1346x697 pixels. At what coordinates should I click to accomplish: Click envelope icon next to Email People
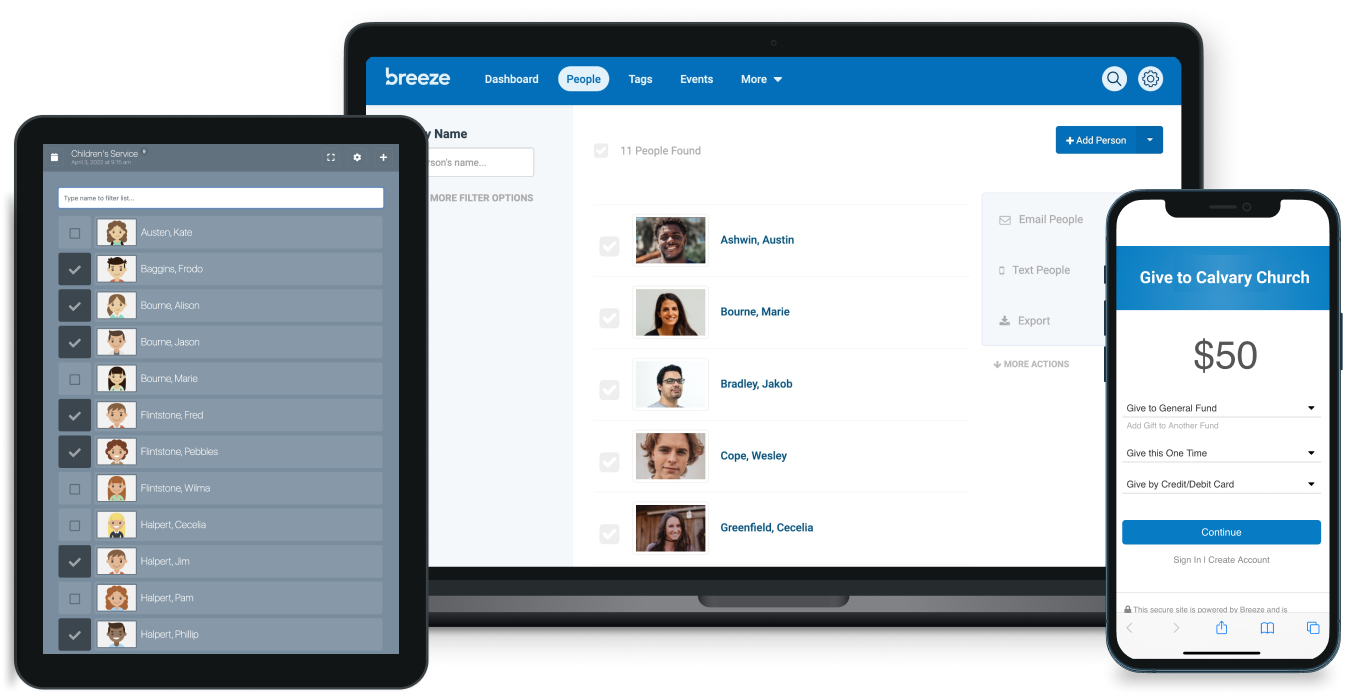(x=1004, y=220)
